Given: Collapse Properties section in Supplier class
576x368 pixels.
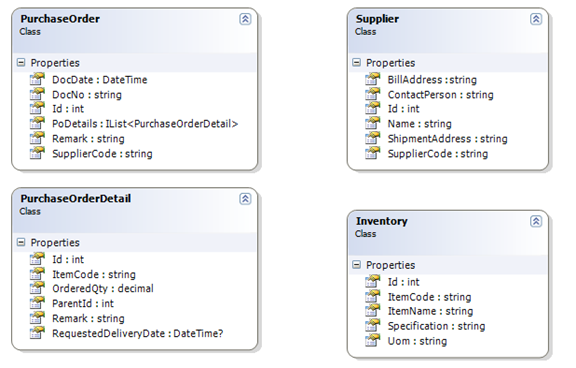Looking at the screenshot, I should point(356,62).
